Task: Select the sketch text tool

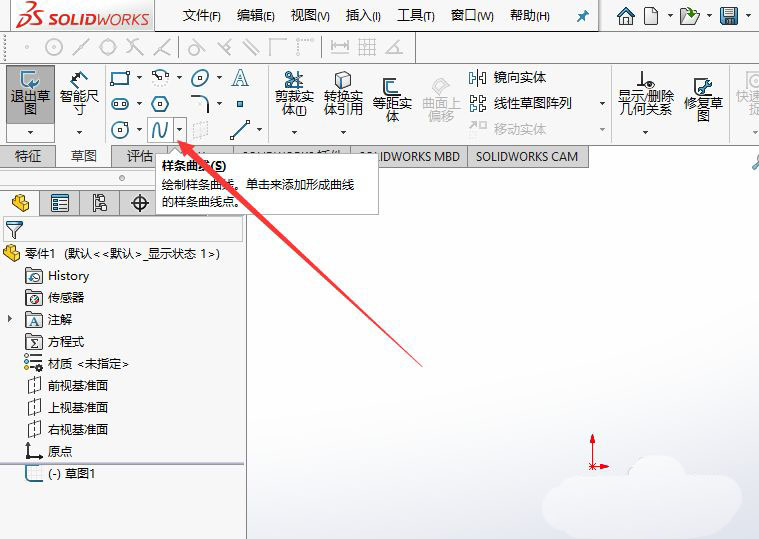Action: pos(240,77)
